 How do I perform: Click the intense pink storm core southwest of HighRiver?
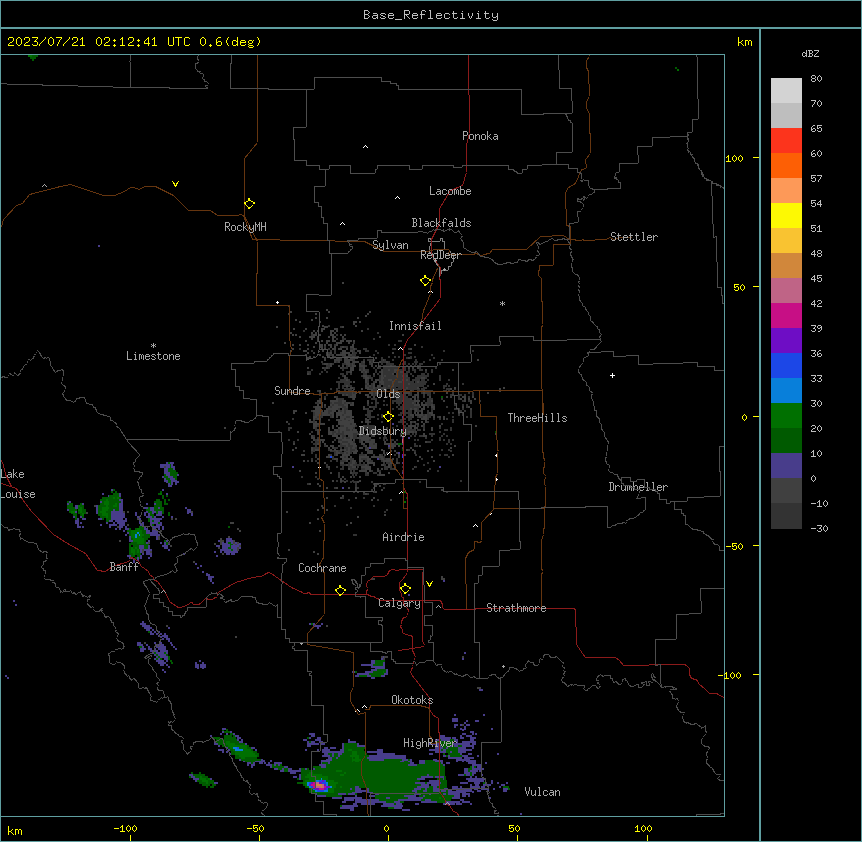pyautogui.click(x=319, y=785)
